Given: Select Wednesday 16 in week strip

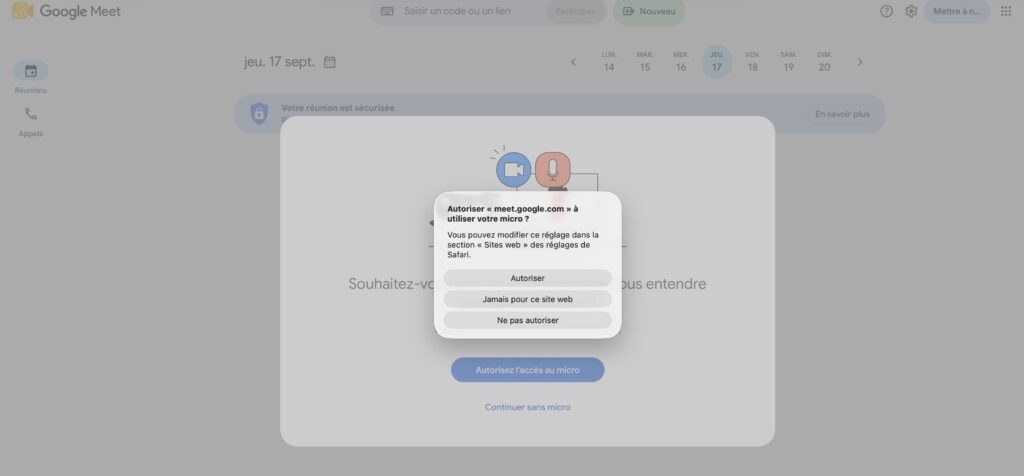Looking at the screenshot, I should pyautogui.click(x=680, y=62).
